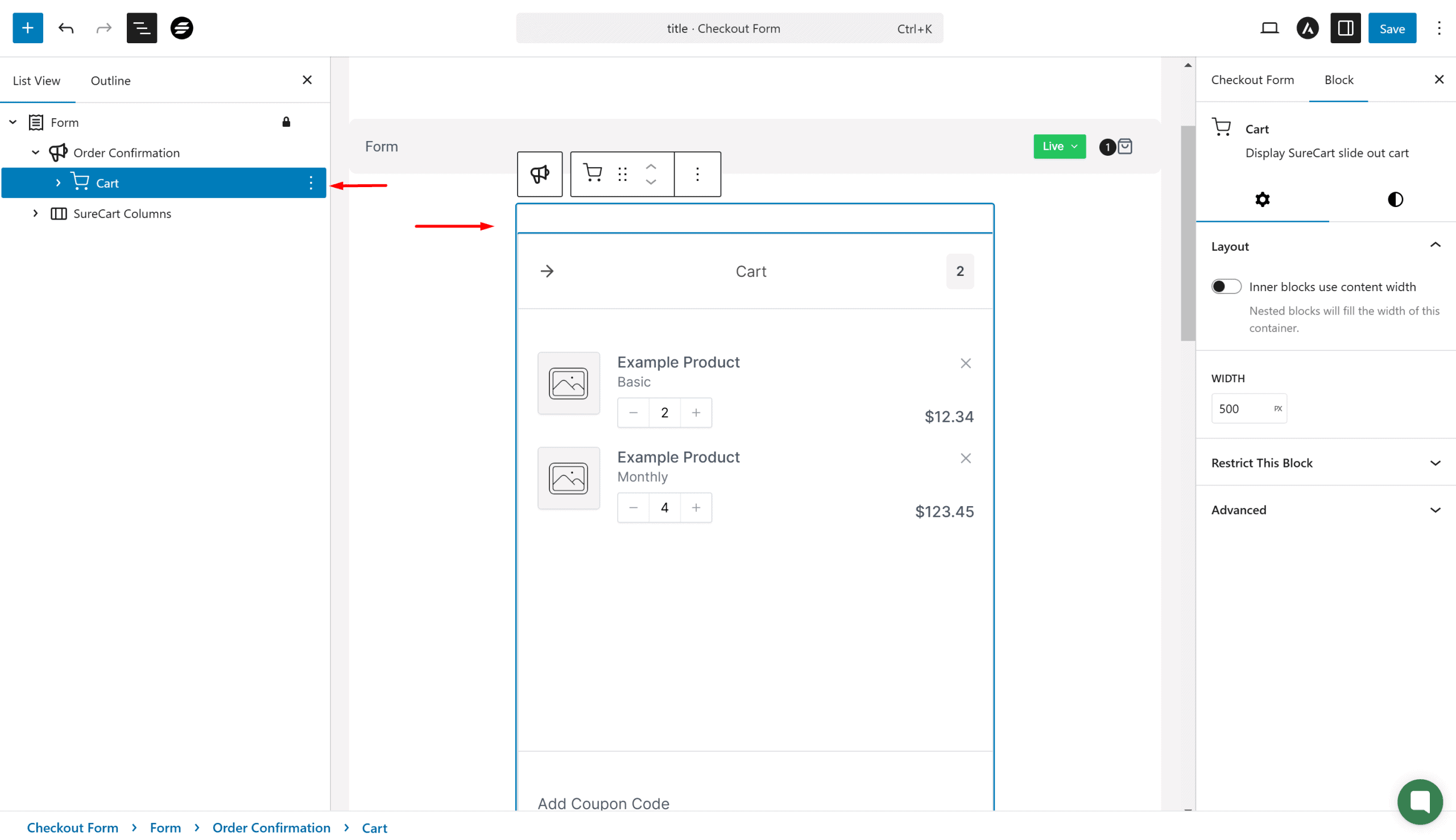Open block styles half-circle tab
The image size is (1456, 840).
click(x=1395, y=200)
